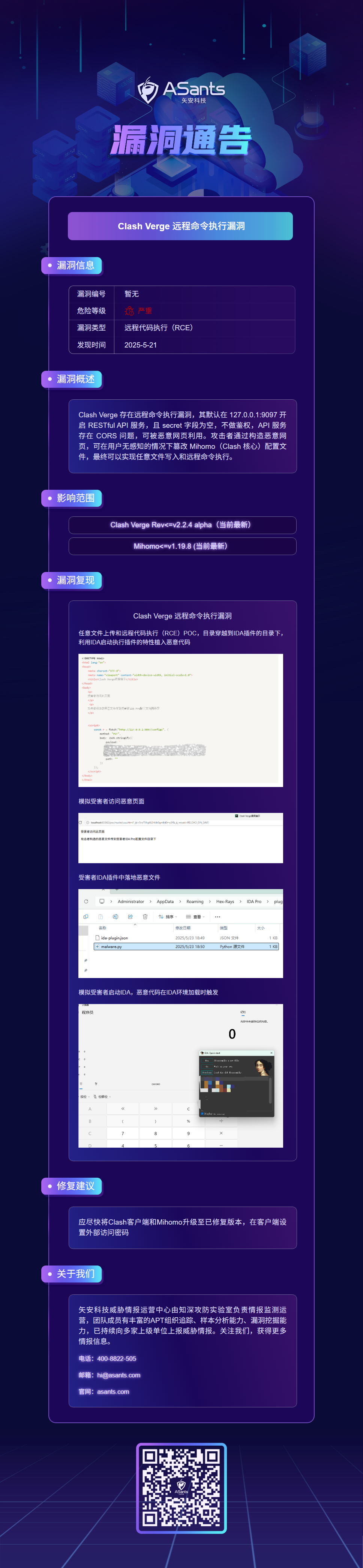The height and width of the screenshot is (1568, 363).
Task: Click the hi@asants.com email link
Action: (118, 1375)
